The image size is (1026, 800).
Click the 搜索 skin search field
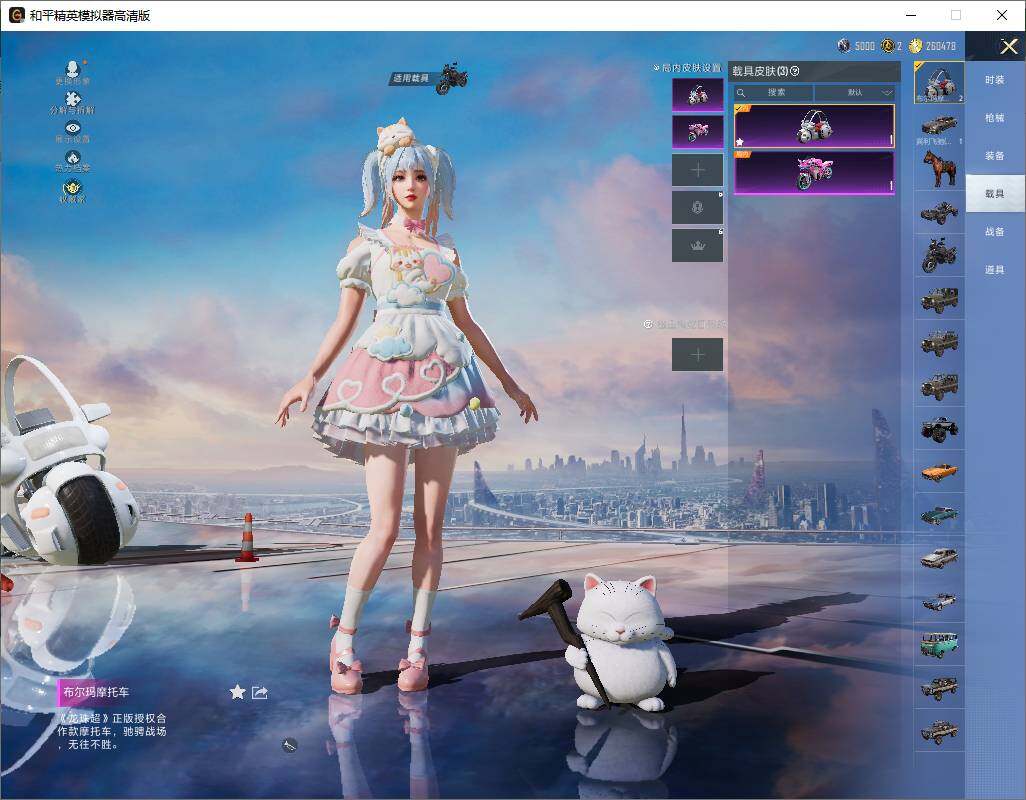[x=773, y=92]
